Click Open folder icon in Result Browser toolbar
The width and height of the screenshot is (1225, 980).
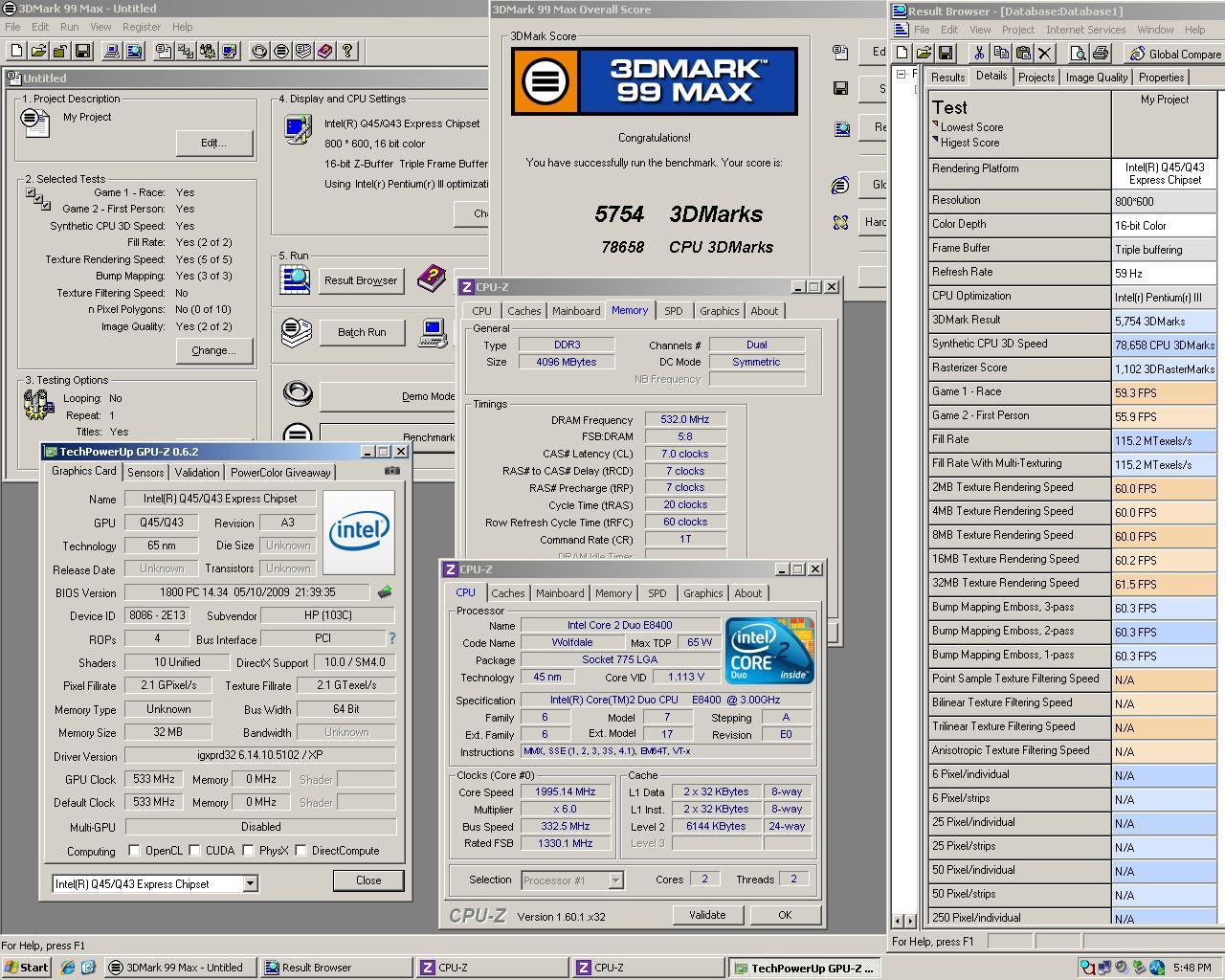(924, 54)
